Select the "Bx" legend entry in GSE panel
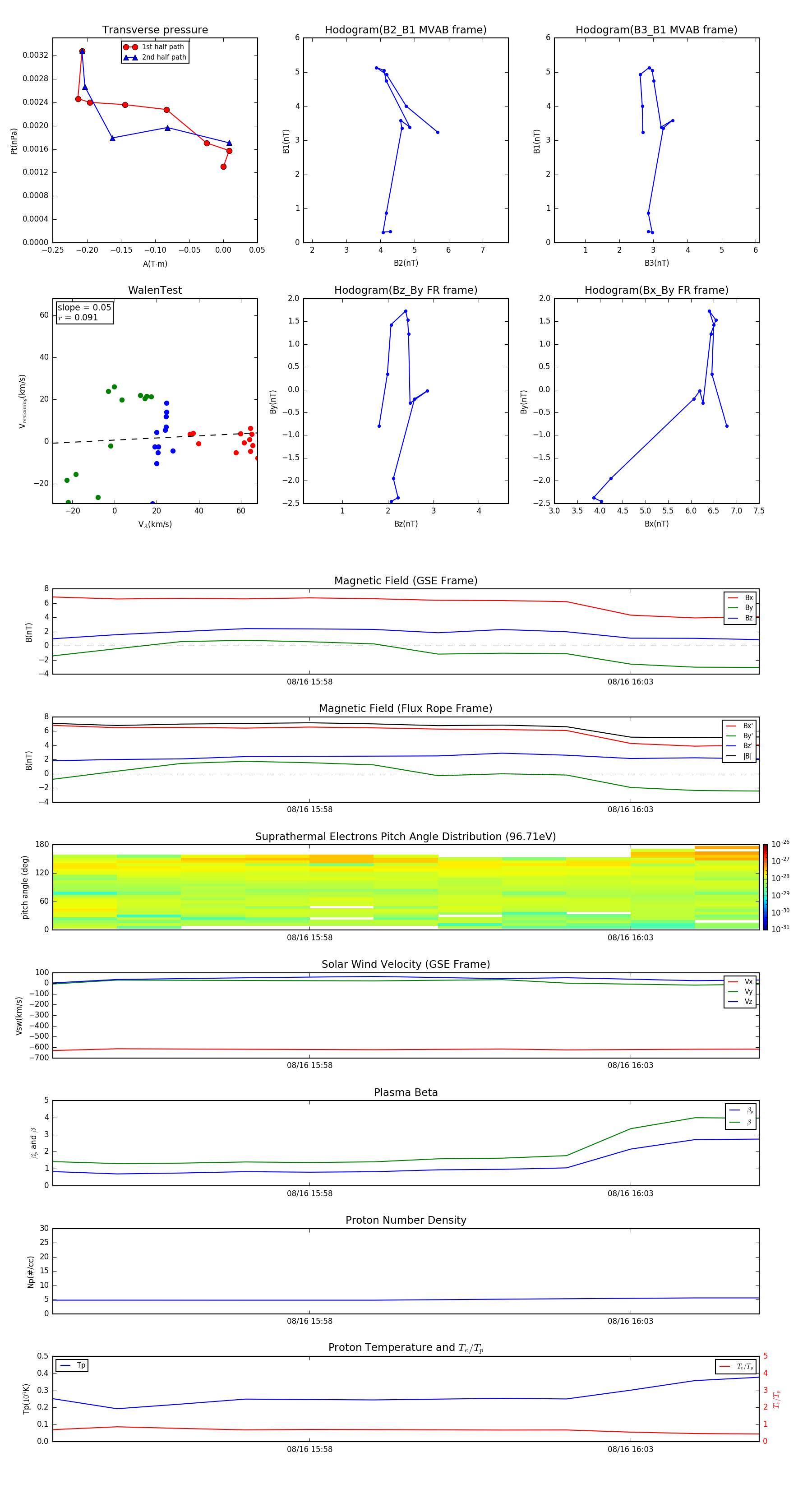The height and width of the screenshot is (1489, 812). click(x=741, y=598)
